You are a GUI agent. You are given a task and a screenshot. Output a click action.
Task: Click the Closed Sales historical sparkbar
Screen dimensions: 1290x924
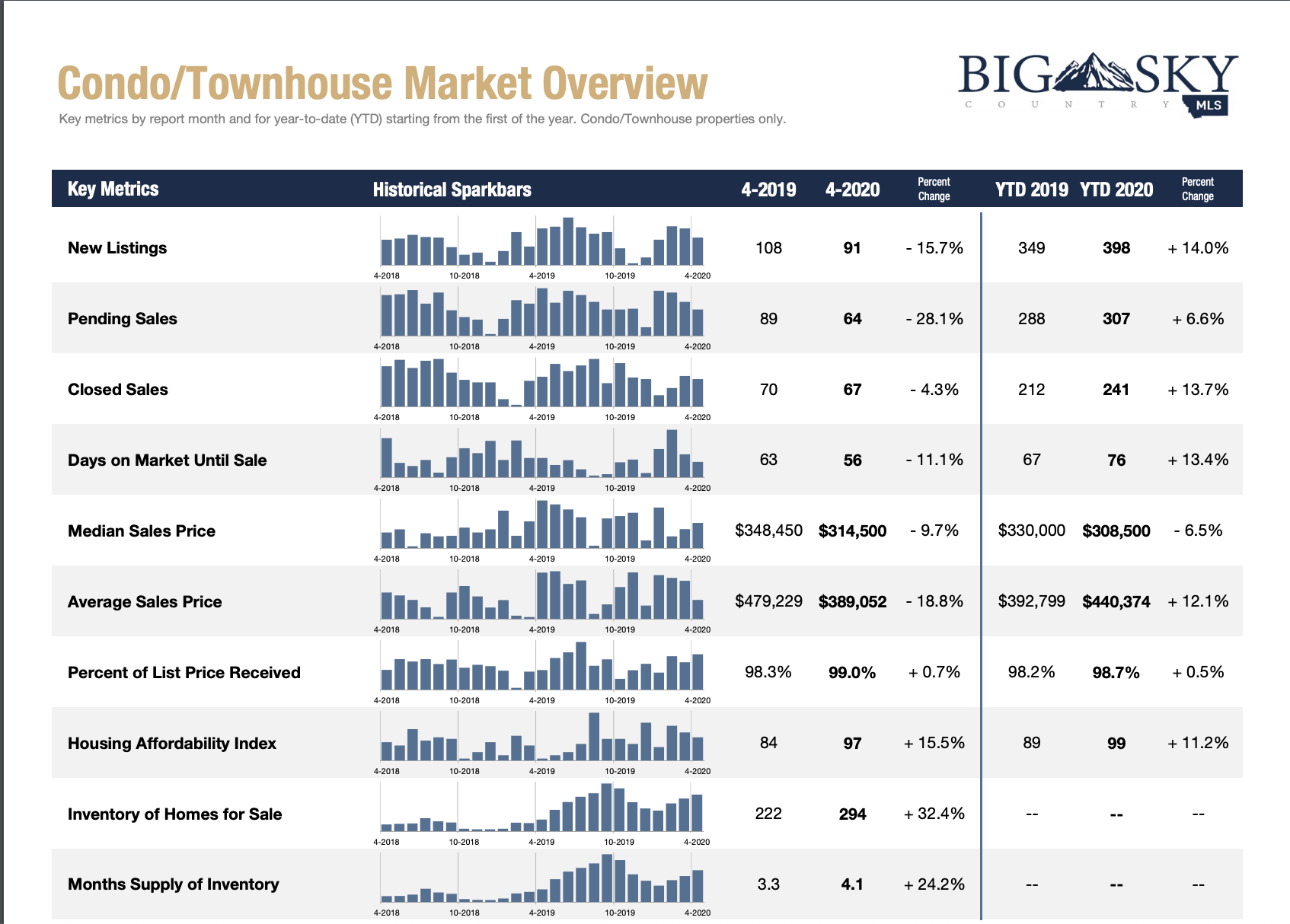[x=542, y=384]
